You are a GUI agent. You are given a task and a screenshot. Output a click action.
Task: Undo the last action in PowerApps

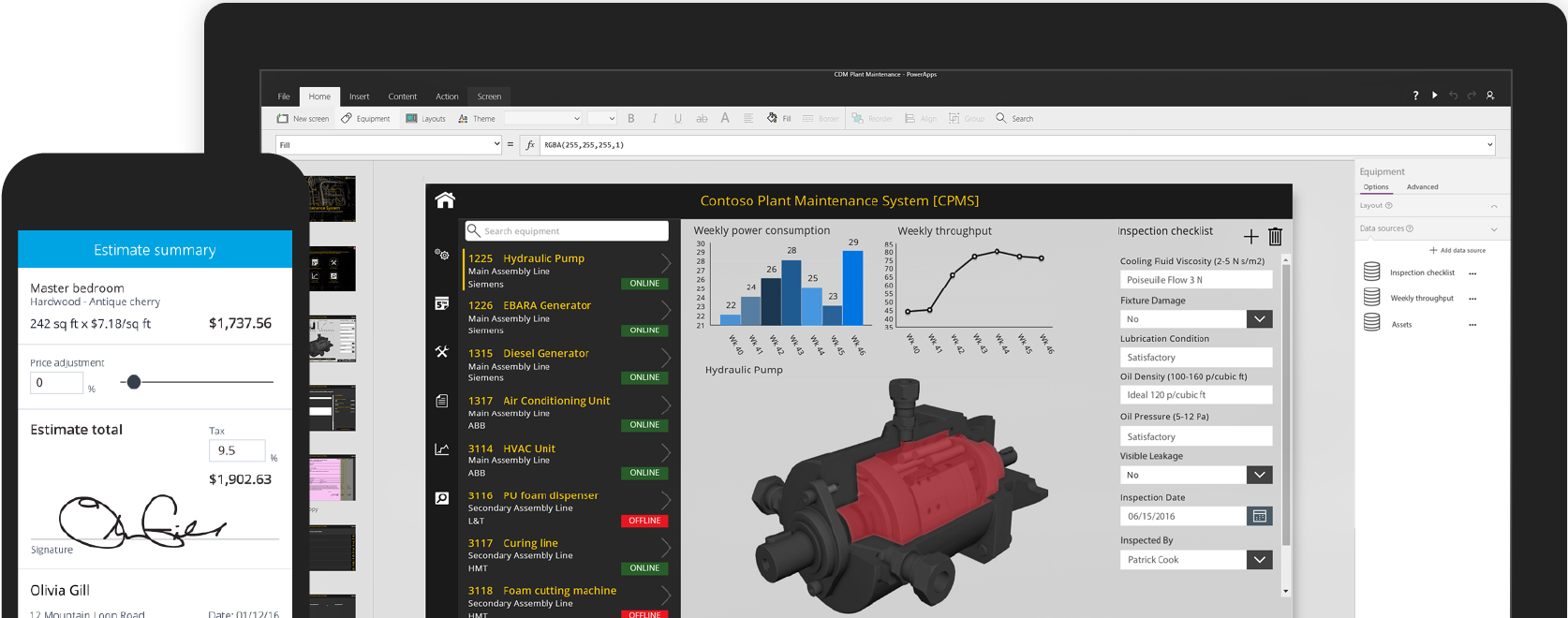(1453, 96)
